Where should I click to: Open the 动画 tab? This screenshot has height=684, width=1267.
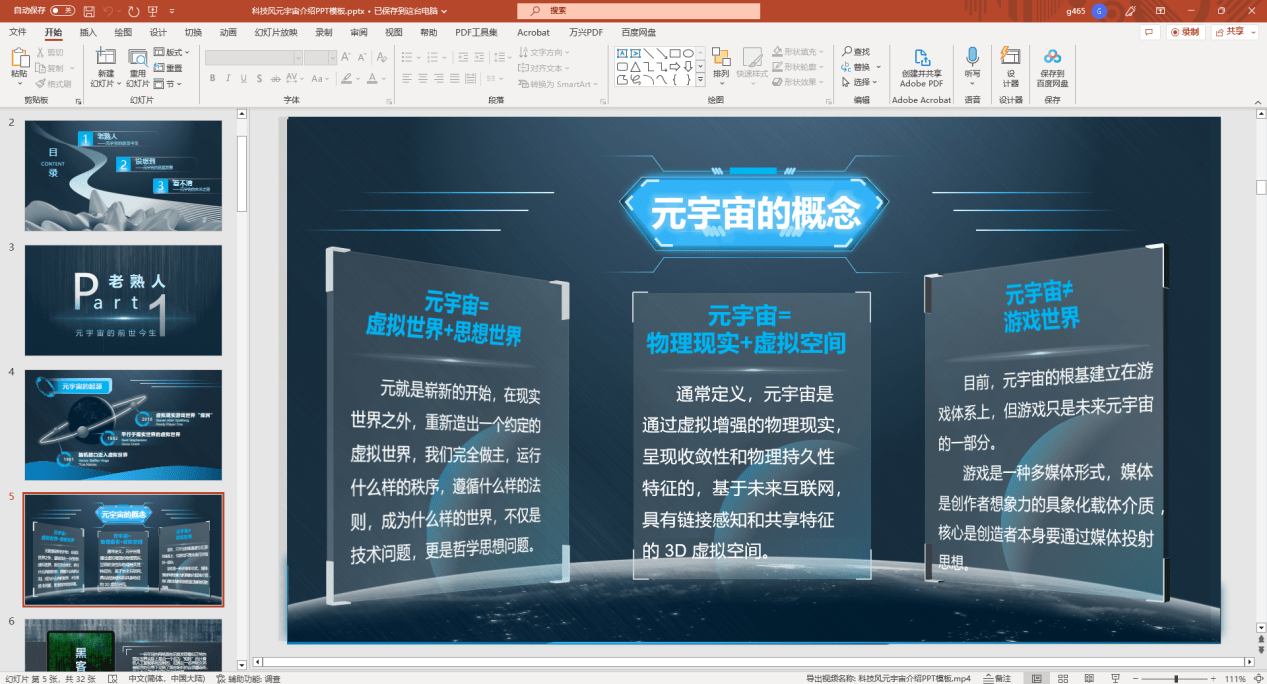pos(228,32)
